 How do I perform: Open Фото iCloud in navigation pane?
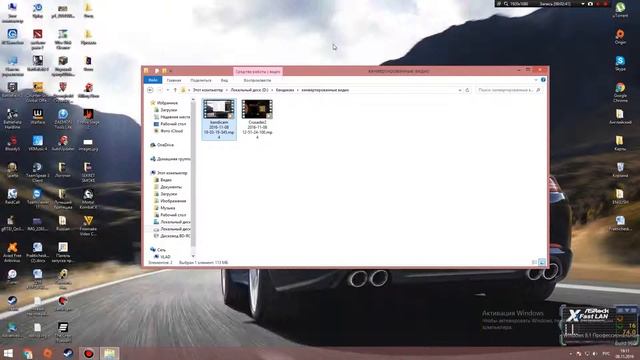[x=171, y=131]
